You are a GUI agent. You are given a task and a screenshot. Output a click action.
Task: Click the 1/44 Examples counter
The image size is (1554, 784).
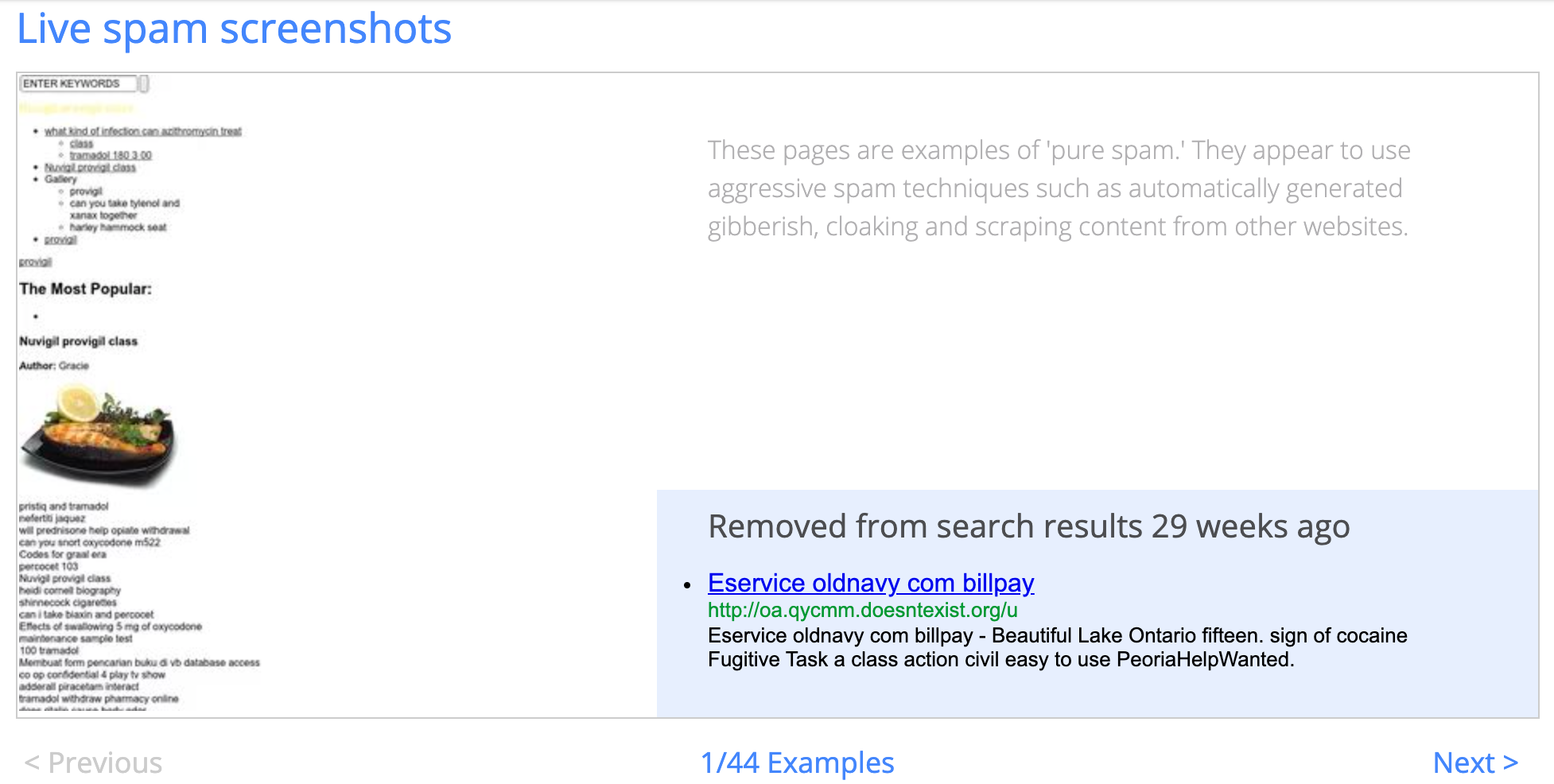click(x=797, y=763)
